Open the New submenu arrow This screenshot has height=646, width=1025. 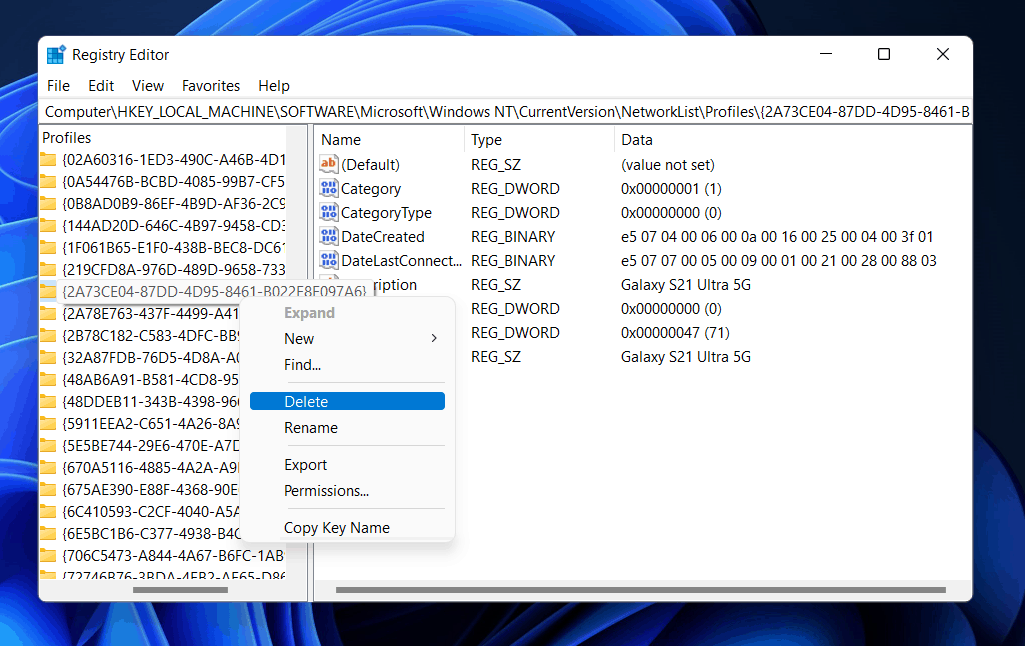pyautogui.click(x=434, y=339)
